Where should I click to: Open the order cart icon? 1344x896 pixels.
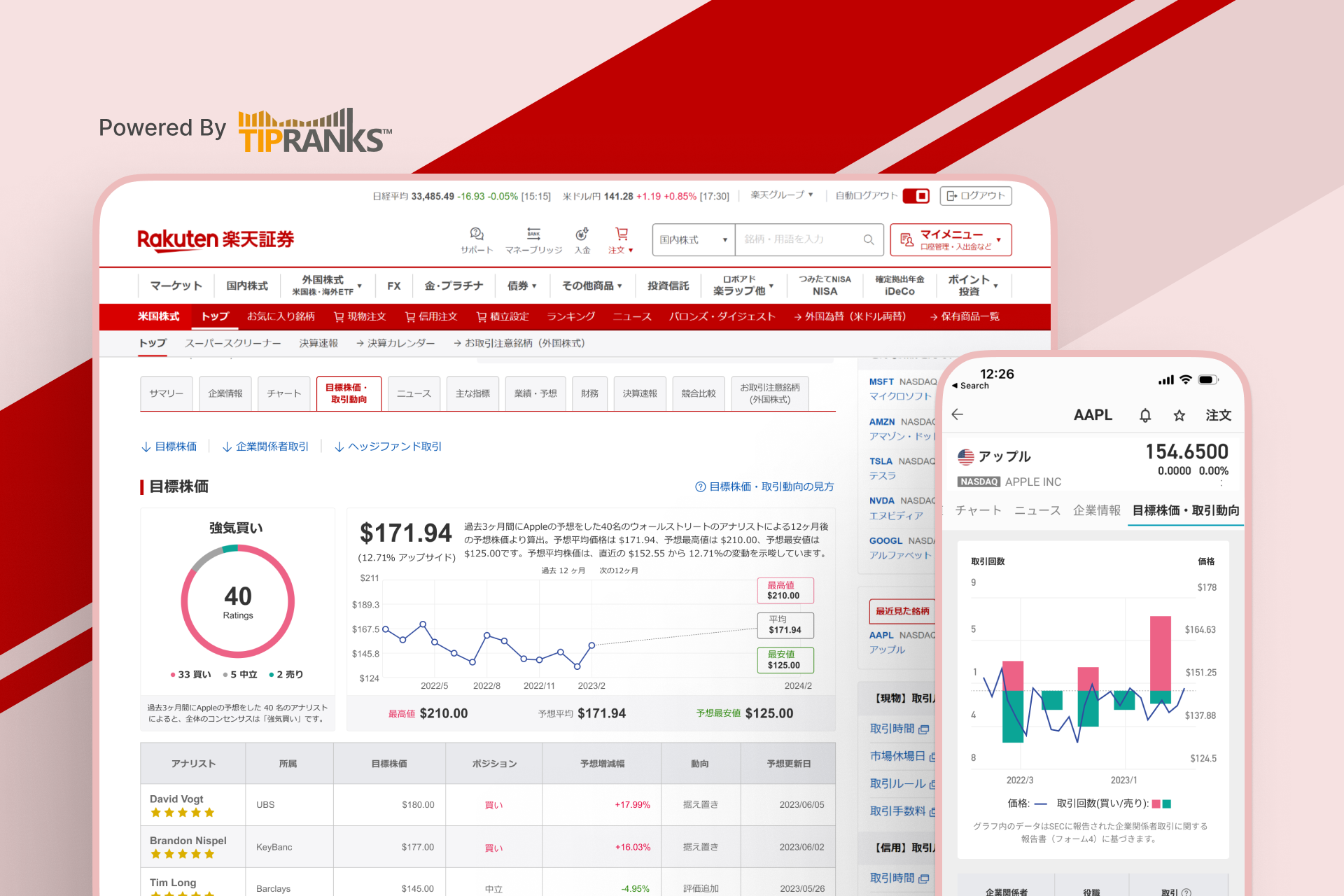[x=621, y=234]
